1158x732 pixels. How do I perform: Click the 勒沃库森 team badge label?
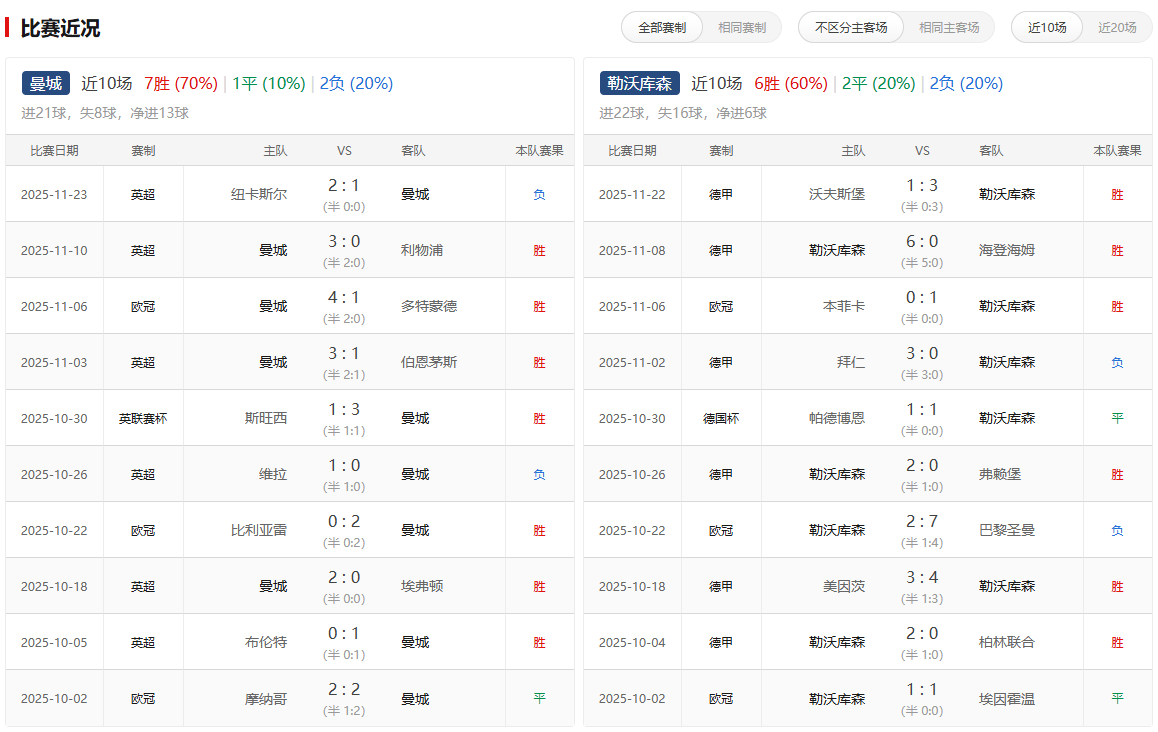[640, 84]
